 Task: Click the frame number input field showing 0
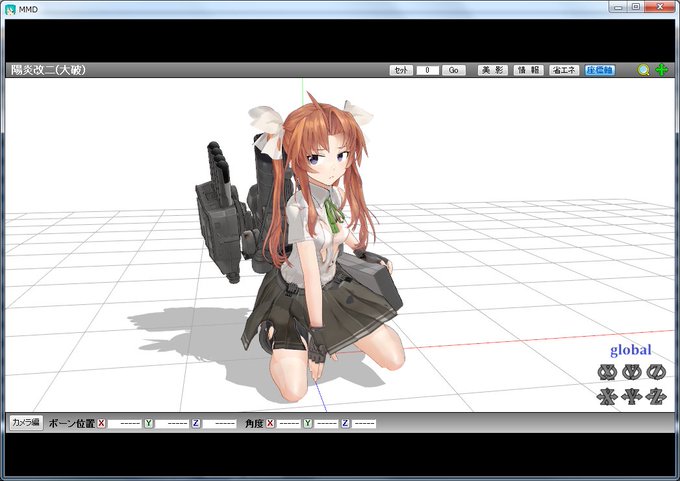(428, 70)
